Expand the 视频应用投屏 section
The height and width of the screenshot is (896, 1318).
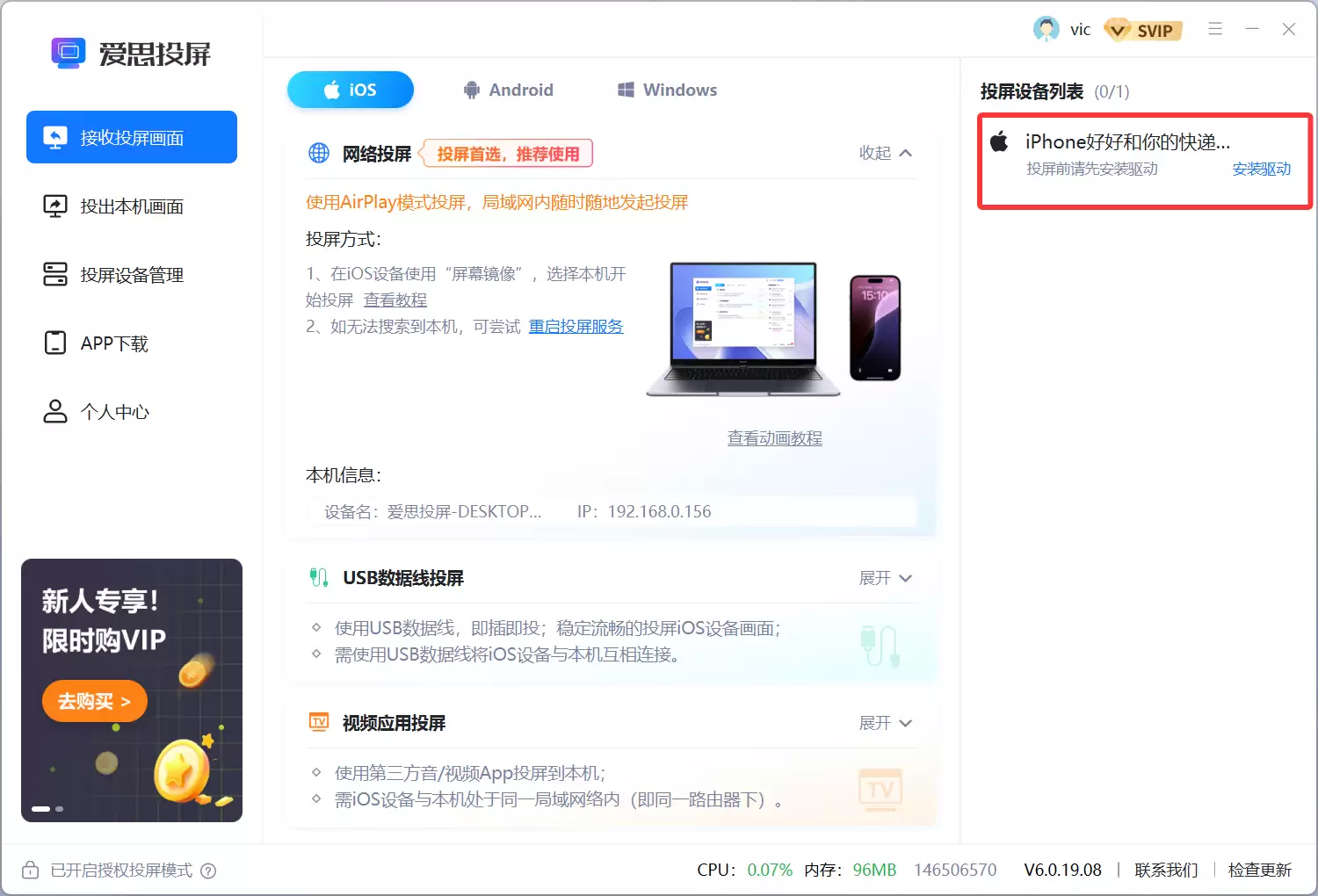tap(885, 722)
